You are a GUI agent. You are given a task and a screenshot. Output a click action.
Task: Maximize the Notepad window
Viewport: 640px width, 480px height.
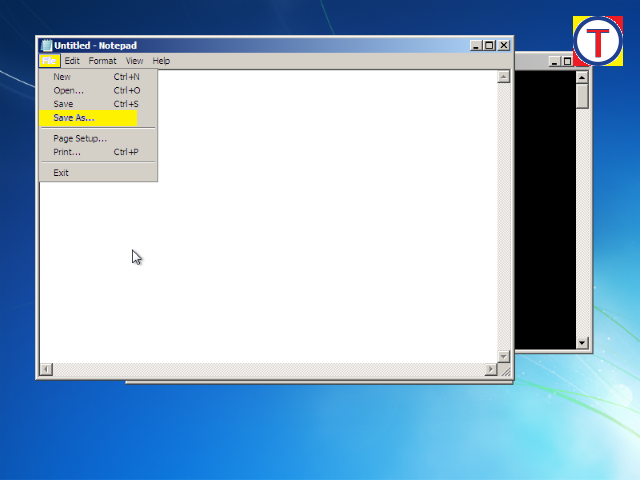point(489,45)
